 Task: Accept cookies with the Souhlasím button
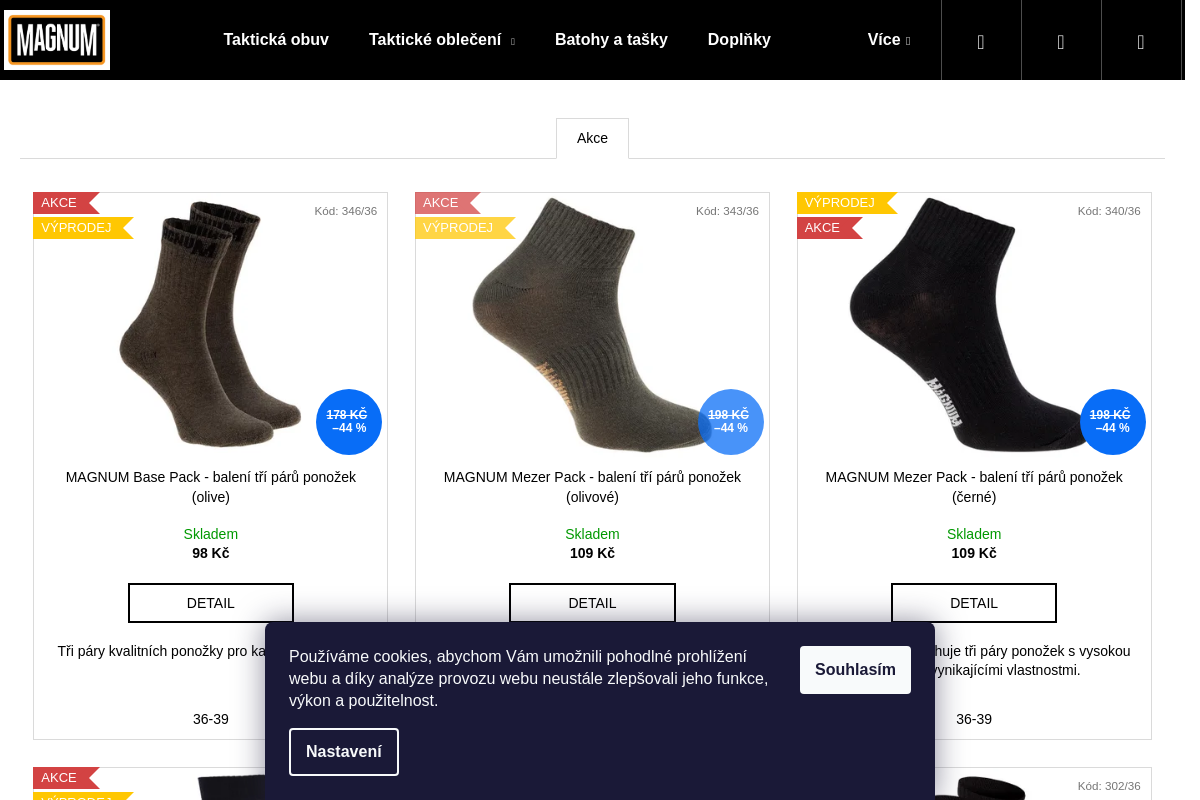click(855, 670)
